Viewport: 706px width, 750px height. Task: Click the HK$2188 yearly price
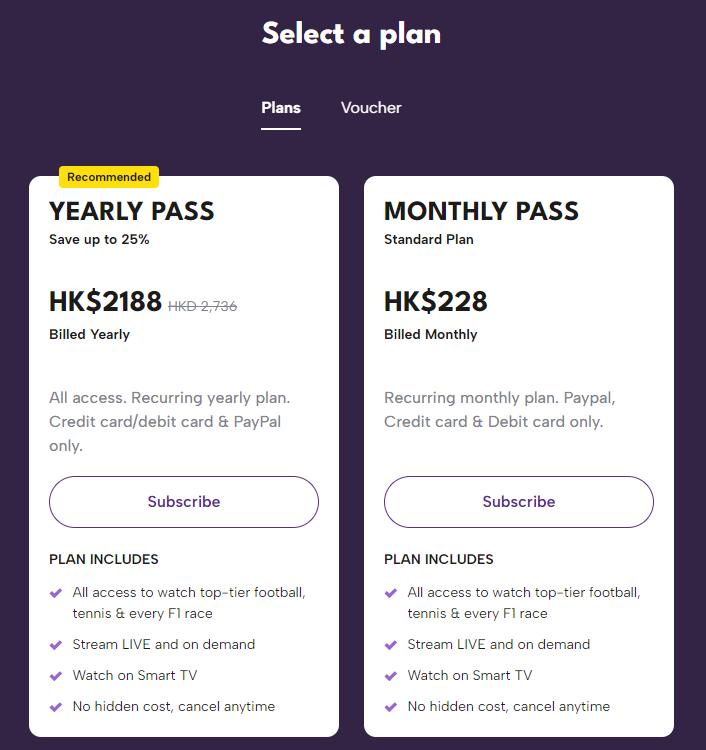[x=105, y=302]
